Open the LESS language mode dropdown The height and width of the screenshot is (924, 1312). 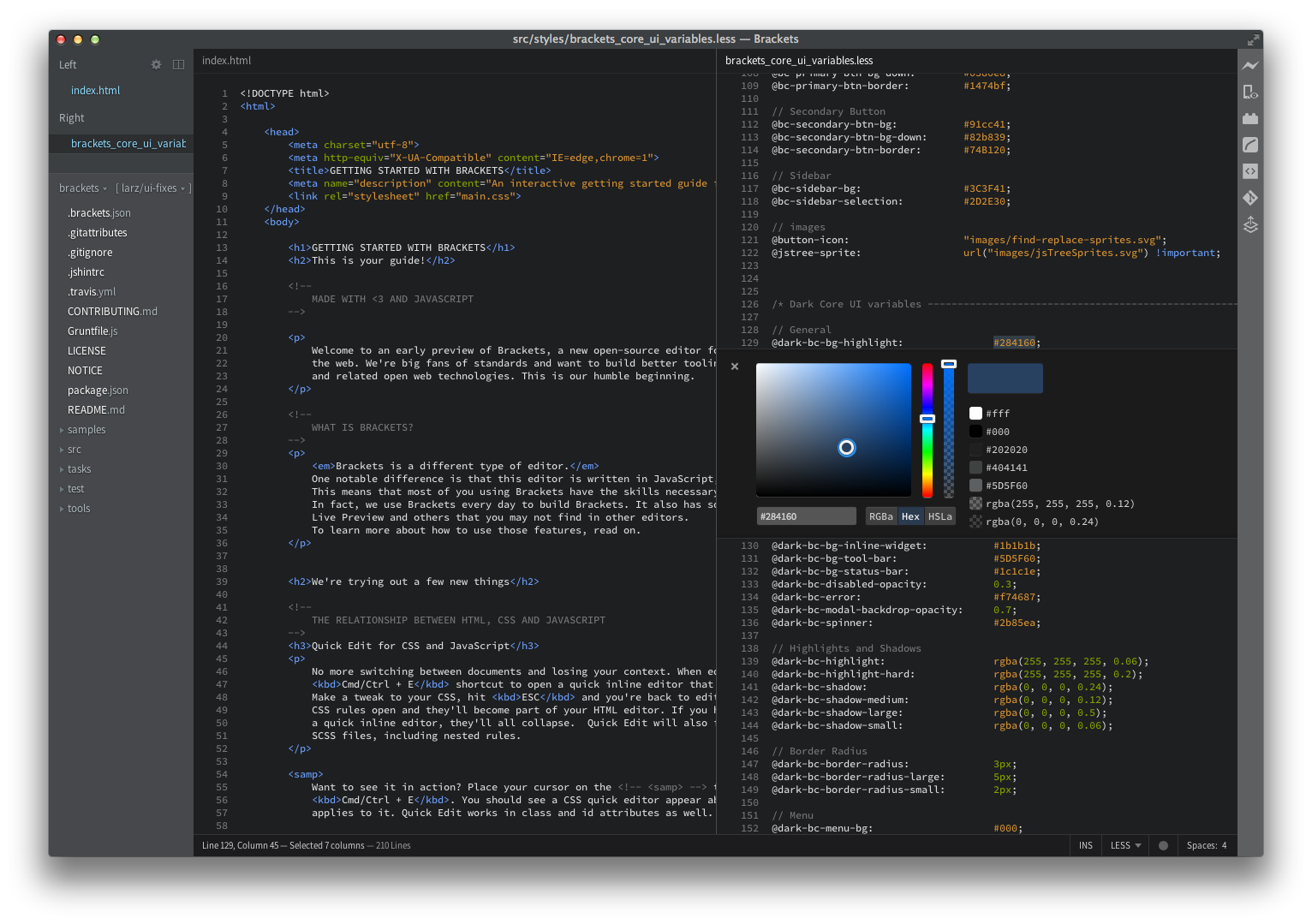1124,845
